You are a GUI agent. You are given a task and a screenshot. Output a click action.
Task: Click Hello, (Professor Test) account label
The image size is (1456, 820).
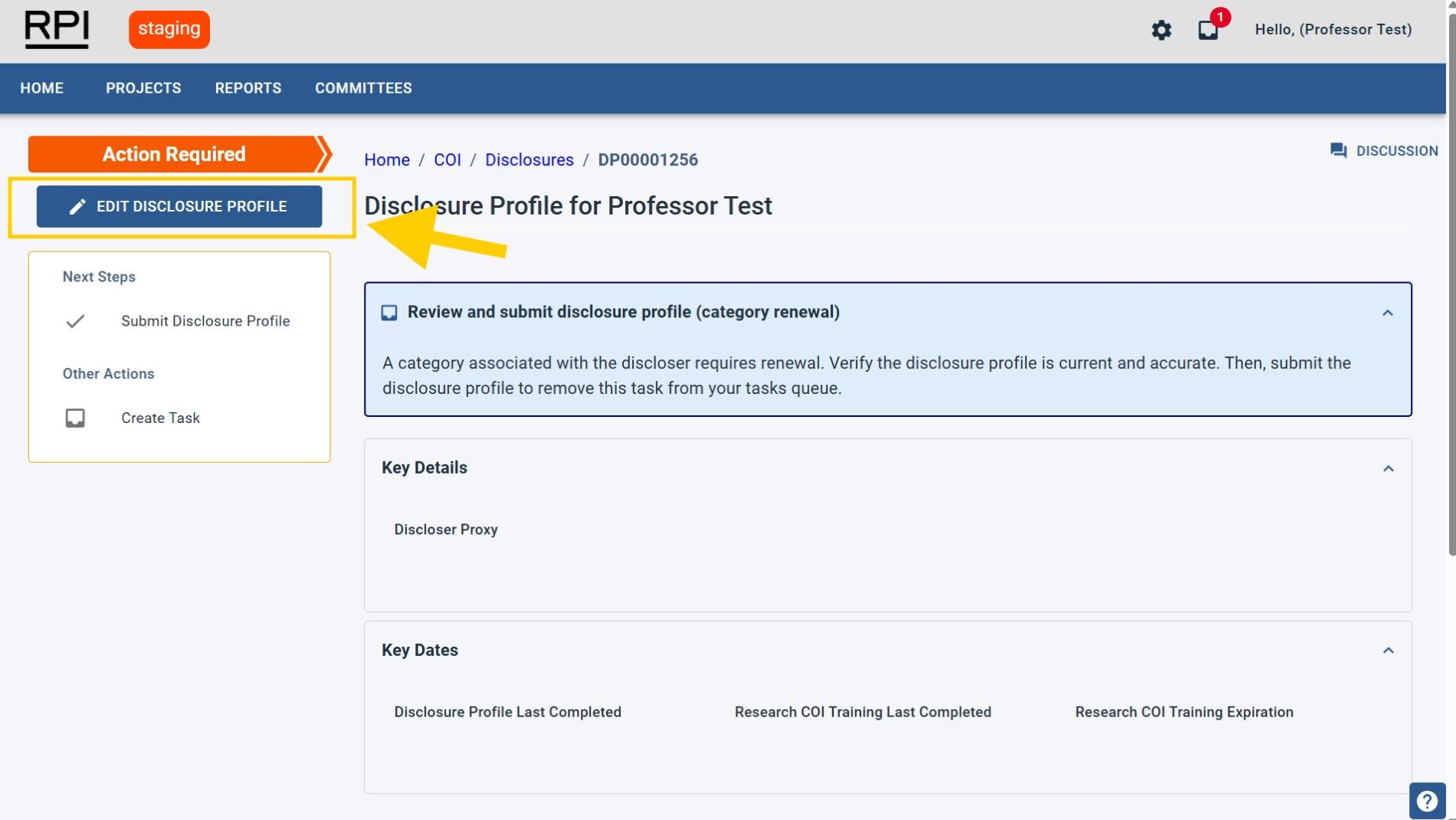click(x=1333, y=29)
